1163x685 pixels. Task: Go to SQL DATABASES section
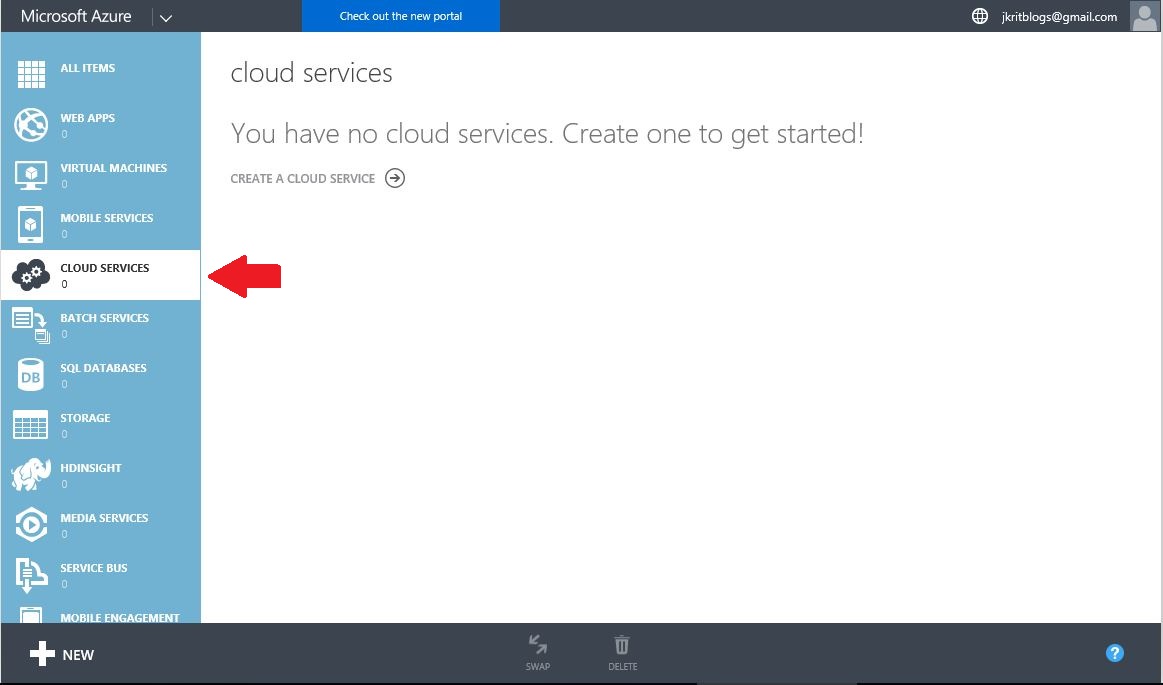click(x=103, y=368)
